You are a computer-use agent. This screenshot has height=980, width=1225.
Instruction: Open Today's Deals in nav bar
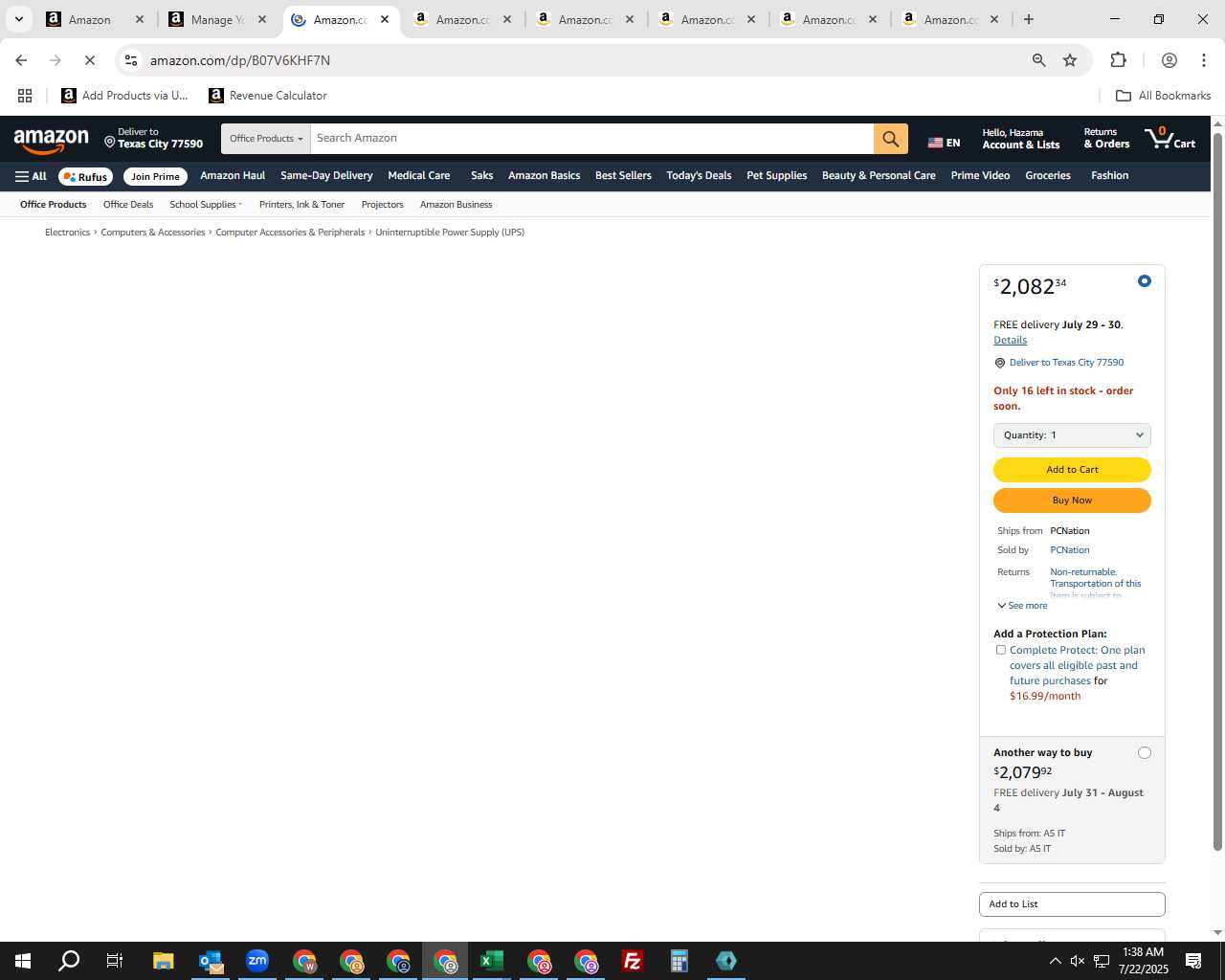pyautogui.click(x=699, y=176)
